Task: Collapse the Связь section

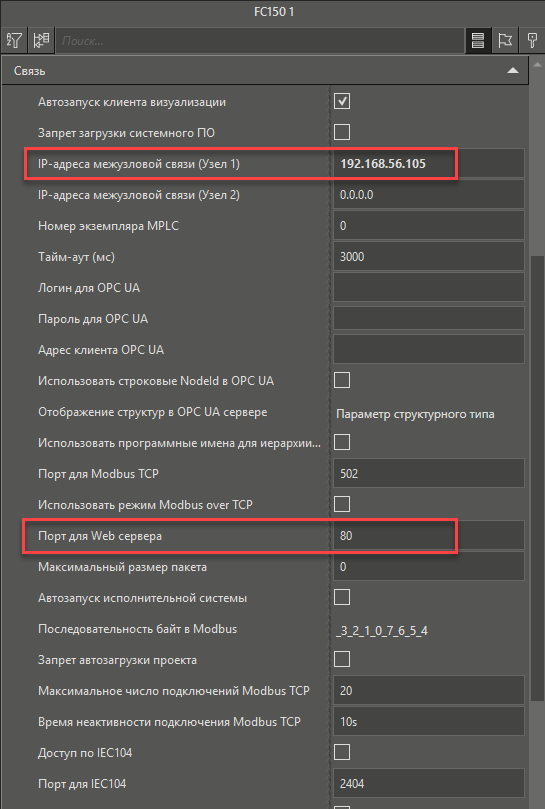Action: coord(512,71)
